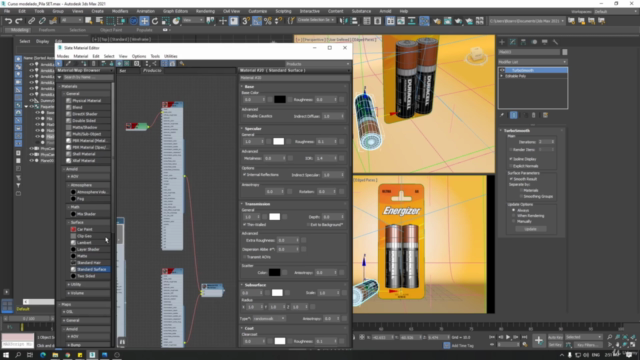The image size is (640, 360).
Task: Open Modes menu in Slate Material Editor
Action: [x=63, y=56]
